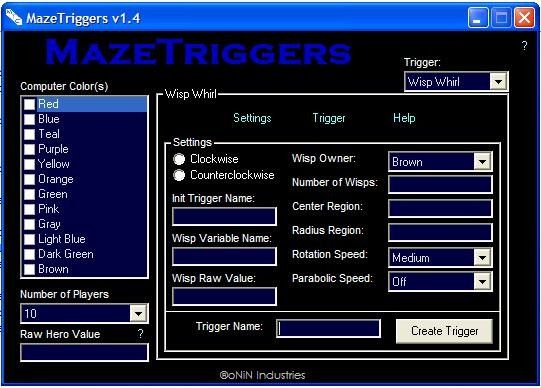Check the Red computer color checkbox

(x=29, y=104)
